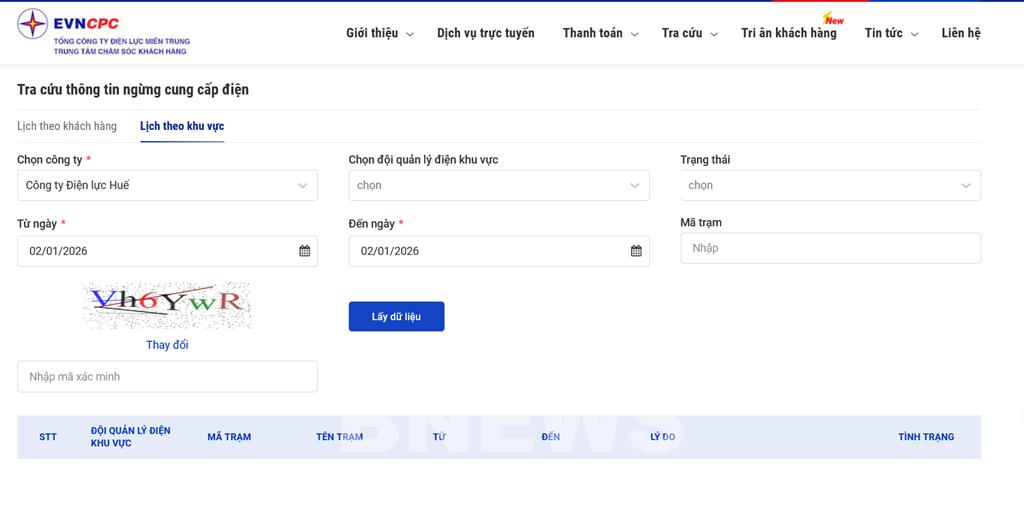Click Thay đổi to refresh captcha
The image size is (1024, 526).
167,345
